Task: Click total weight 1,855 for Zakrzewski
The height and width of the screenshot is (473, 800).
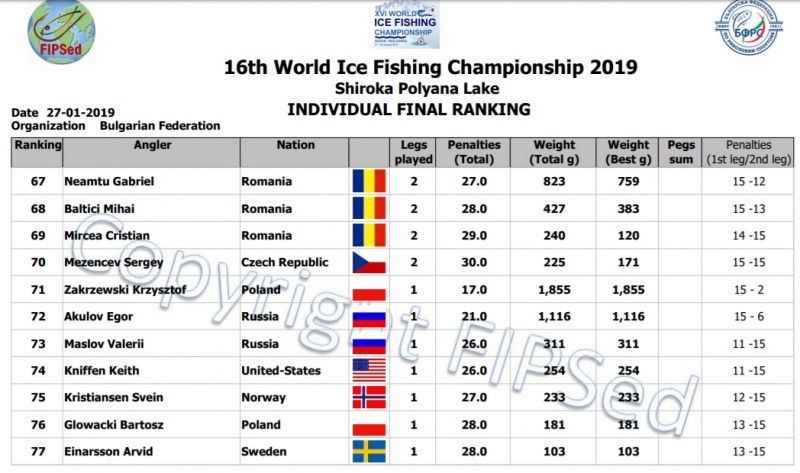Action: [553, 290]
